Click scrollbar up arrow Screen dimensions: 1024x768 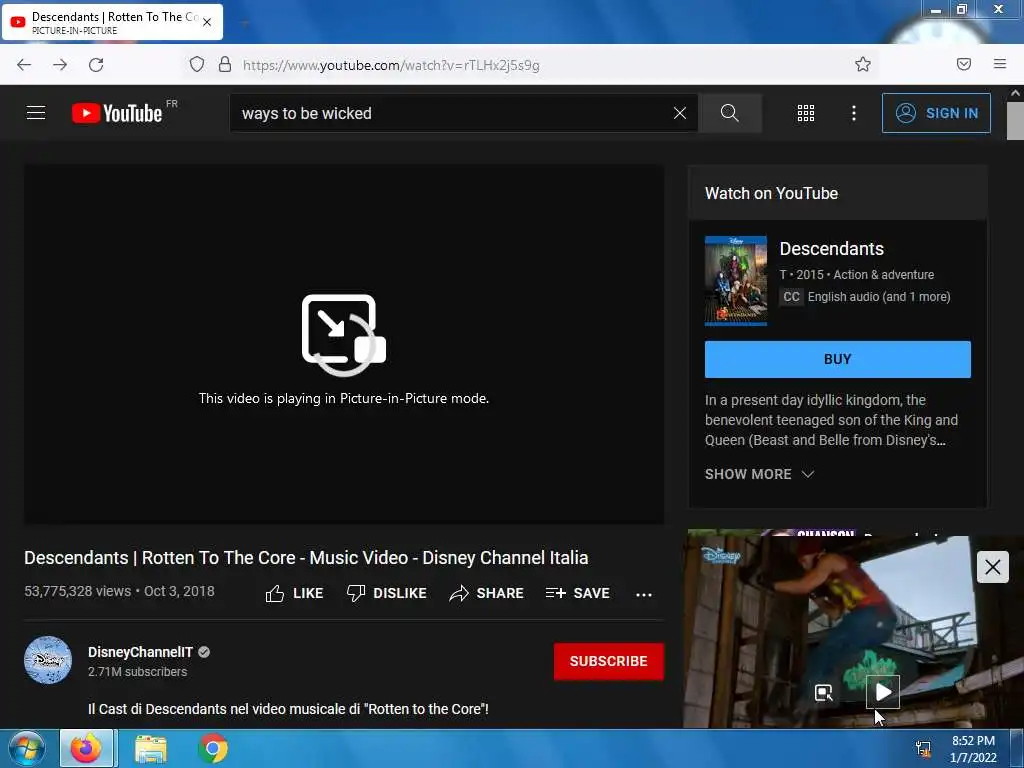click(x=1015, y=93)
